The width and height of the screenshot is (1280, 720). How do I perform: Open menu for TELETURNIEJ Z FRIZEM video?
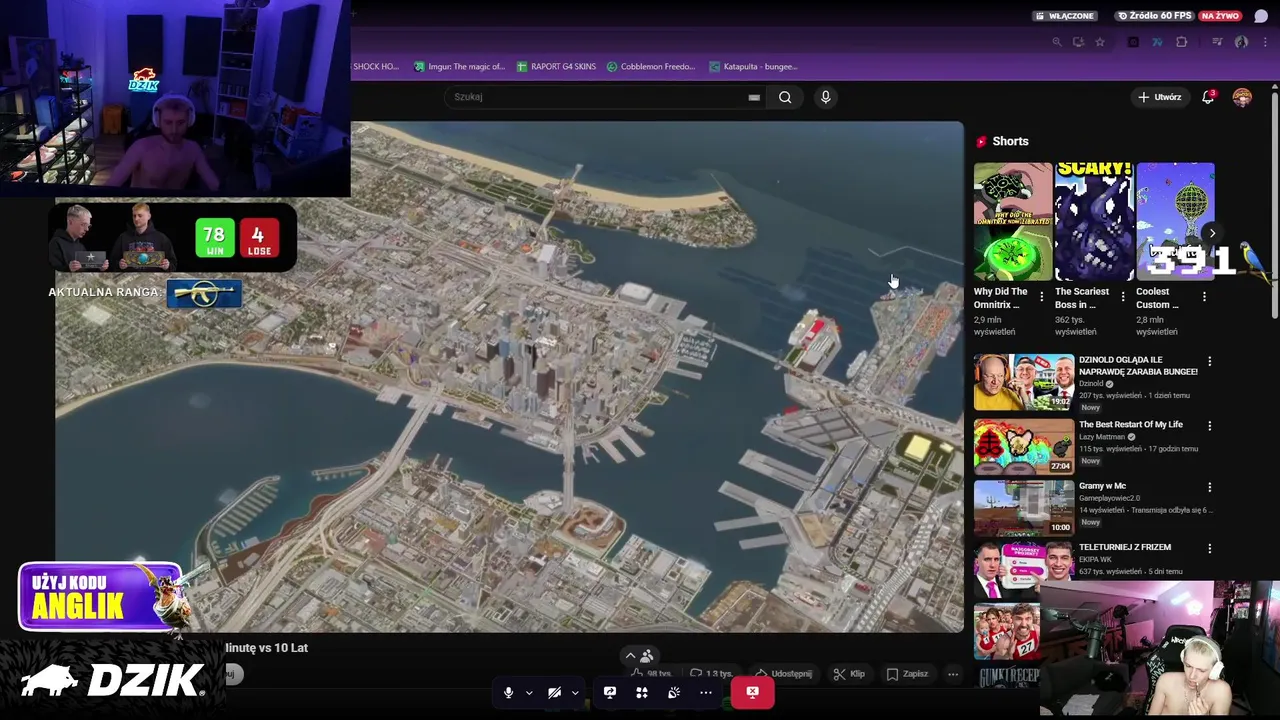click(x=1209, y=548)
